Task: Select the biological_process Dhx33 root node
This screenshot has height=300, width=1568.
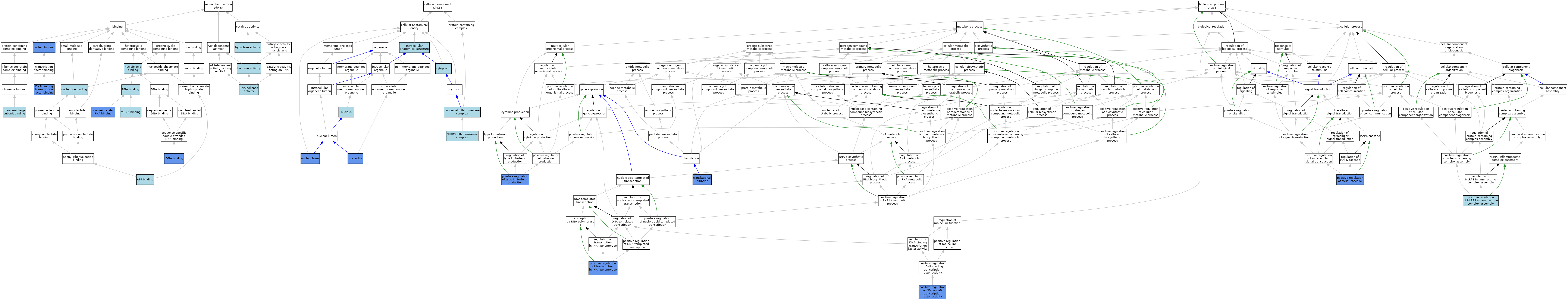Action: pos(1212,6)
